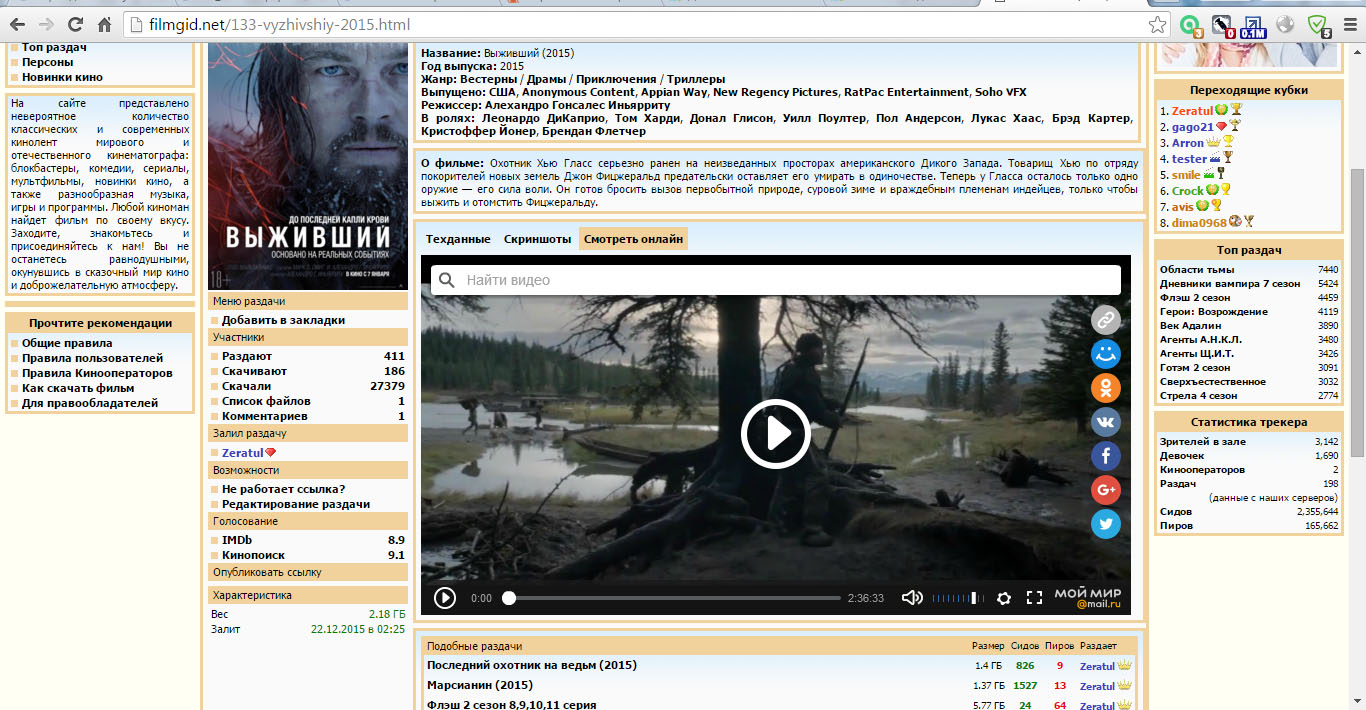Click the Мой Мир mail.ru logo

click(x=1087, y=598)
